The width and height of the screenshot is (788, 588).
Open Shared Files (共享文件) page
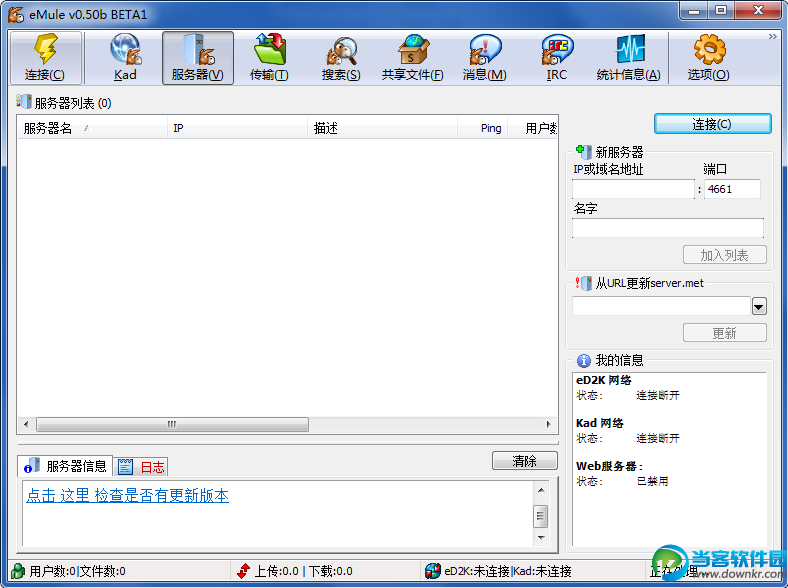(413, 57)
